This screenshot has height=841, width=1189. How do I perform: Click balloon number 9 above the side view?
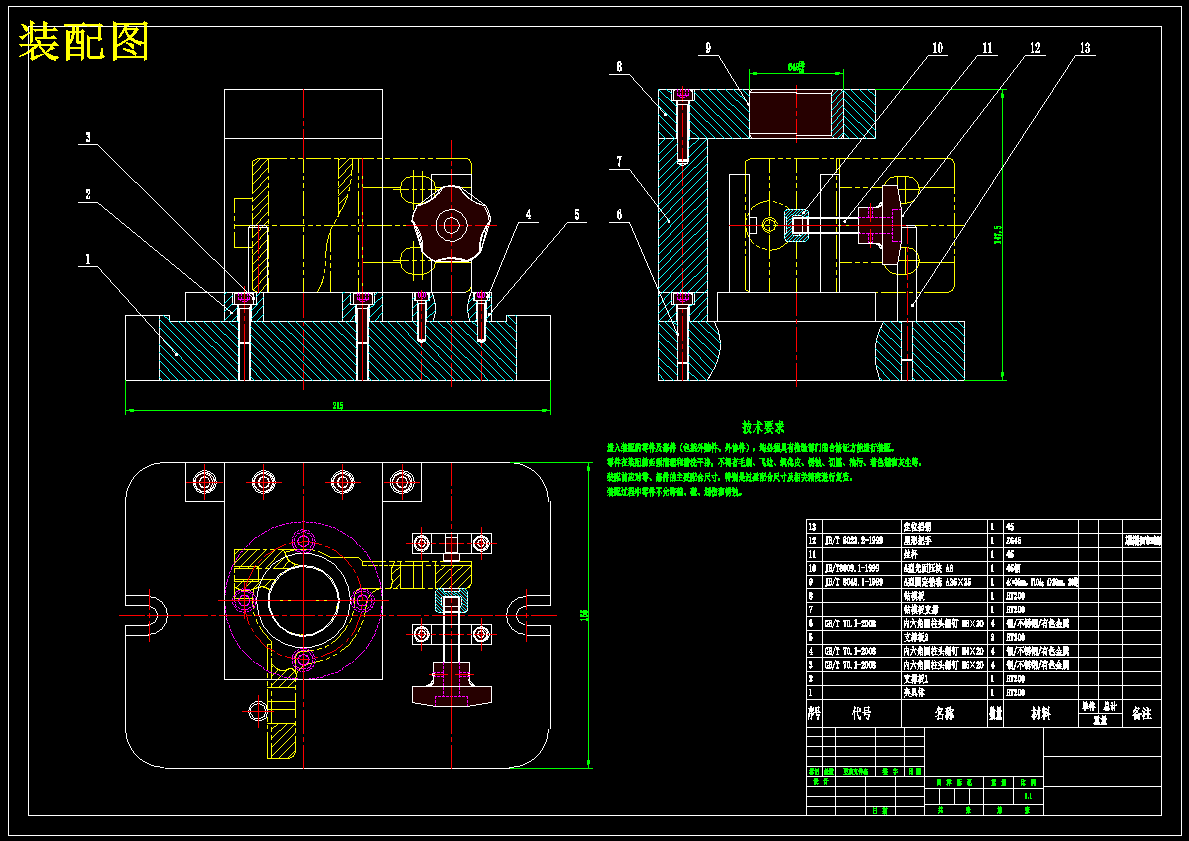707,49
